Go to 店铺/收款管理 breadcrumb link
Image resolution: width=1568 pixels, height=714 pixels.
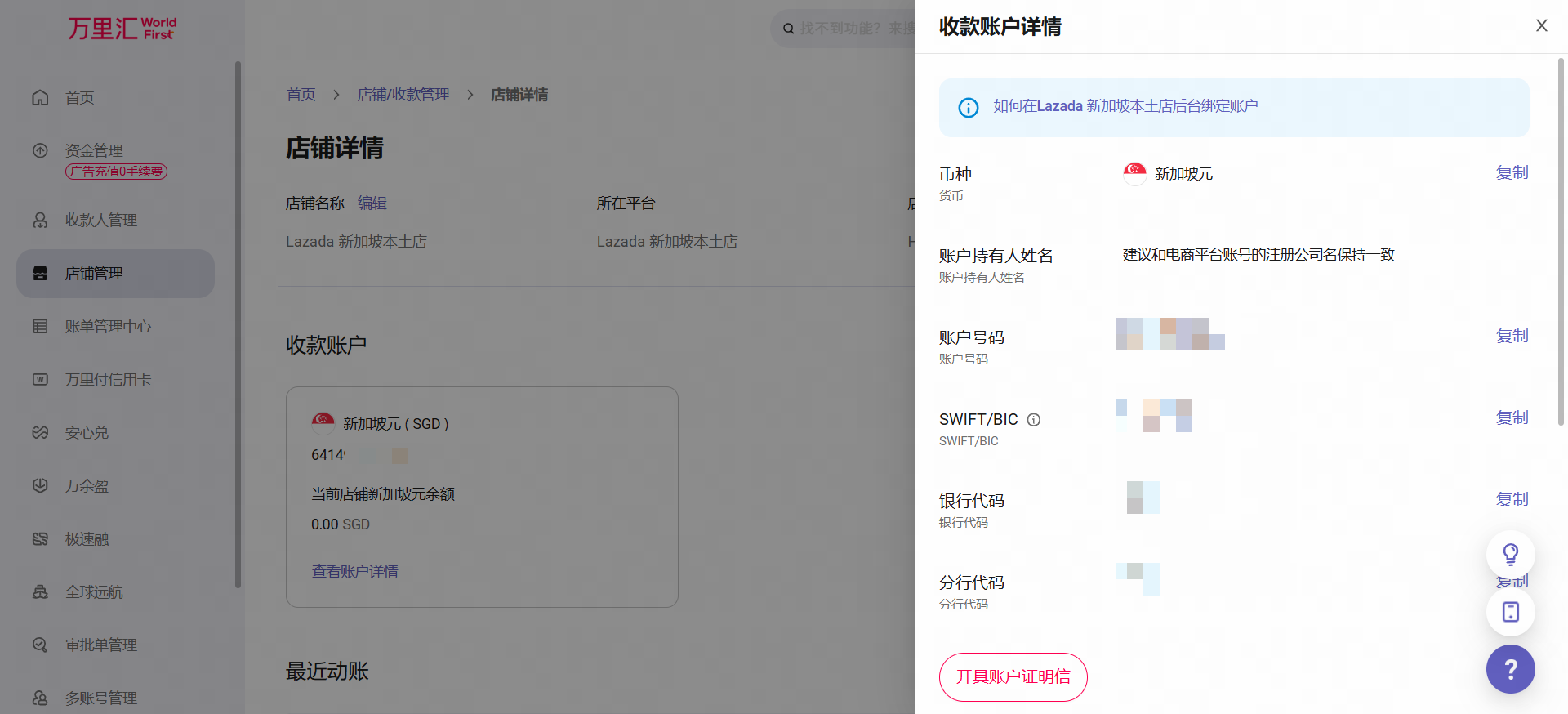click(x=403, y=95)
